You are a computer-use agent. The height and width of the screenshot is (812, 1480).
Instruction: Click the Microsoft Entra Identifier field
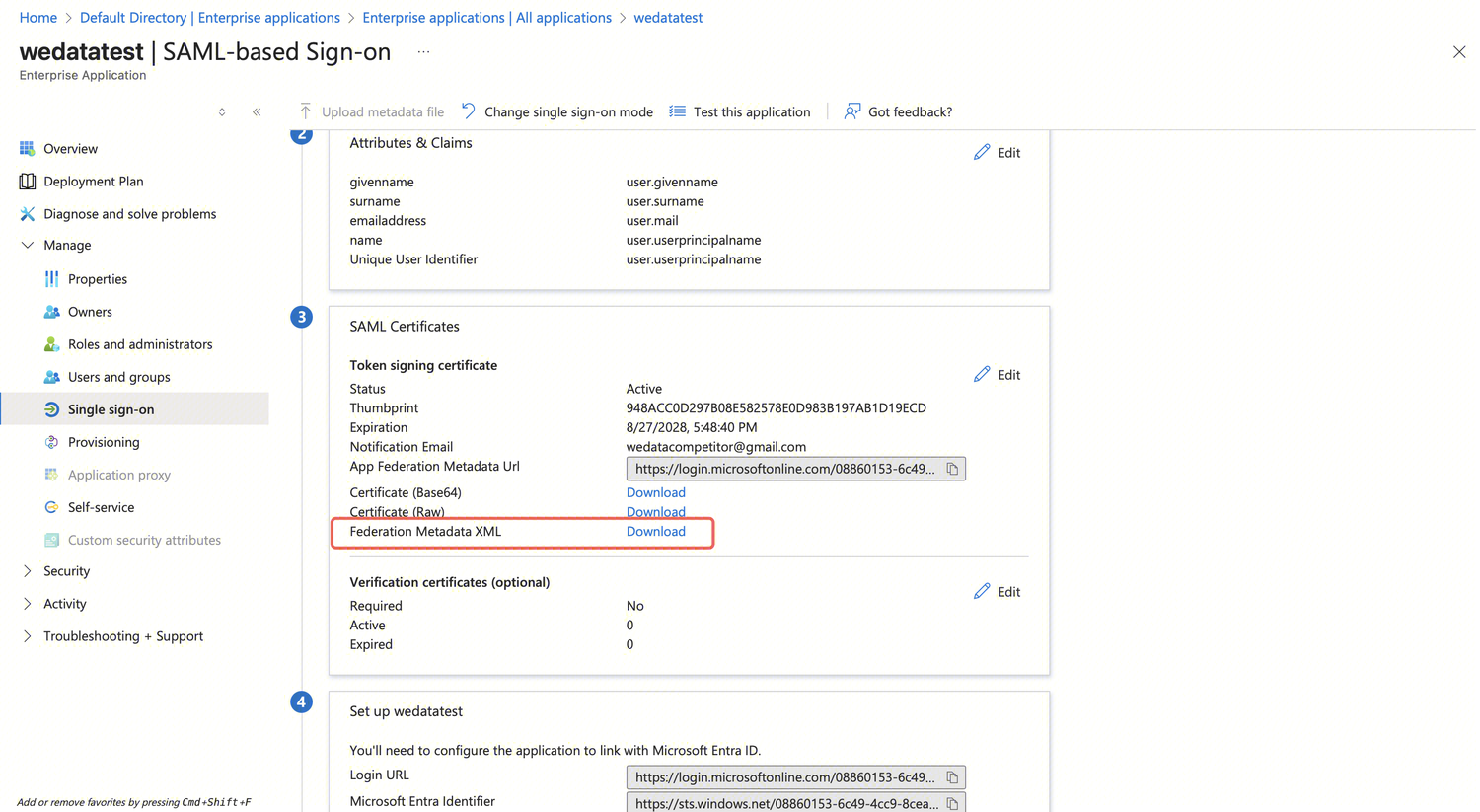tap(785, 803)
